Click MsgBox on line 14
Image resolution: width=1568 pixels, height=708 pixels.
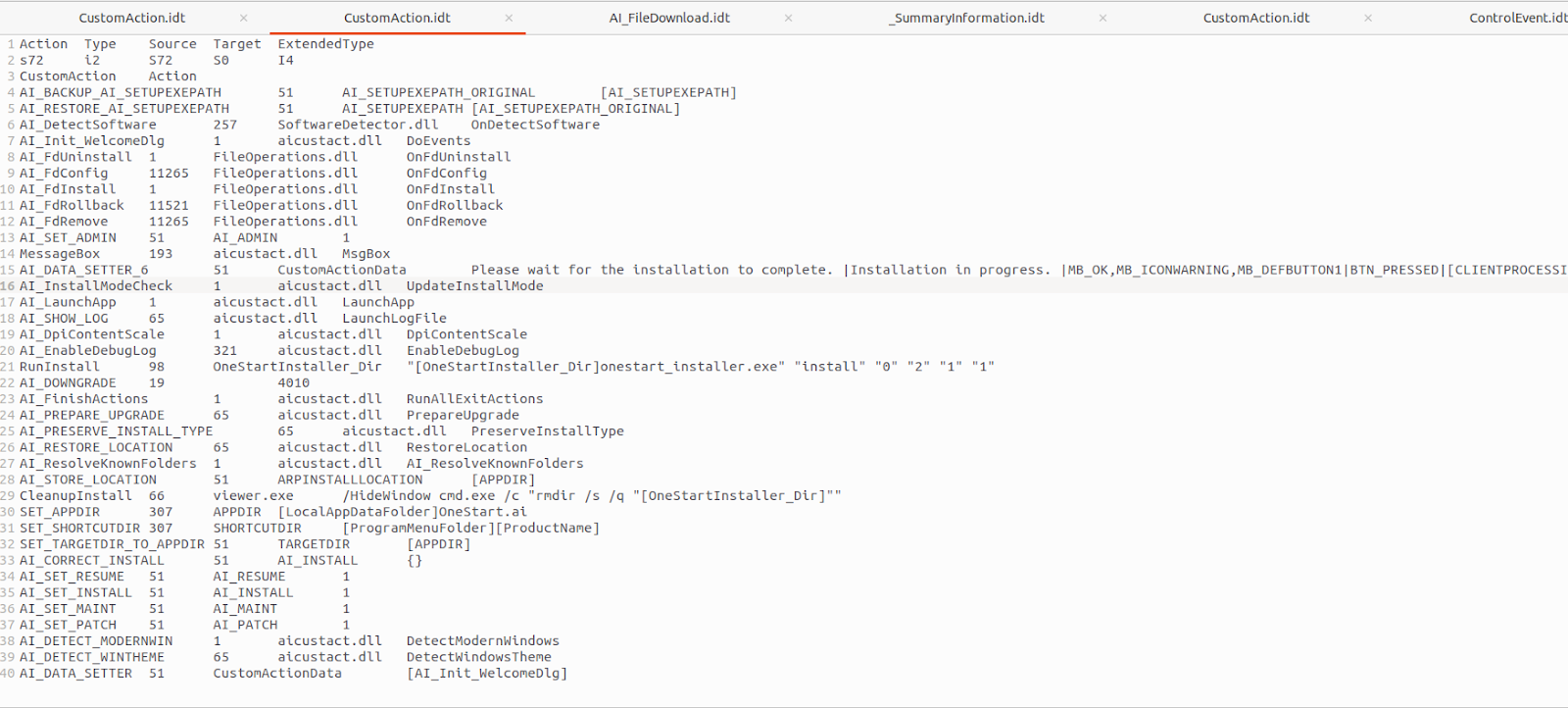tap(366, 254)
